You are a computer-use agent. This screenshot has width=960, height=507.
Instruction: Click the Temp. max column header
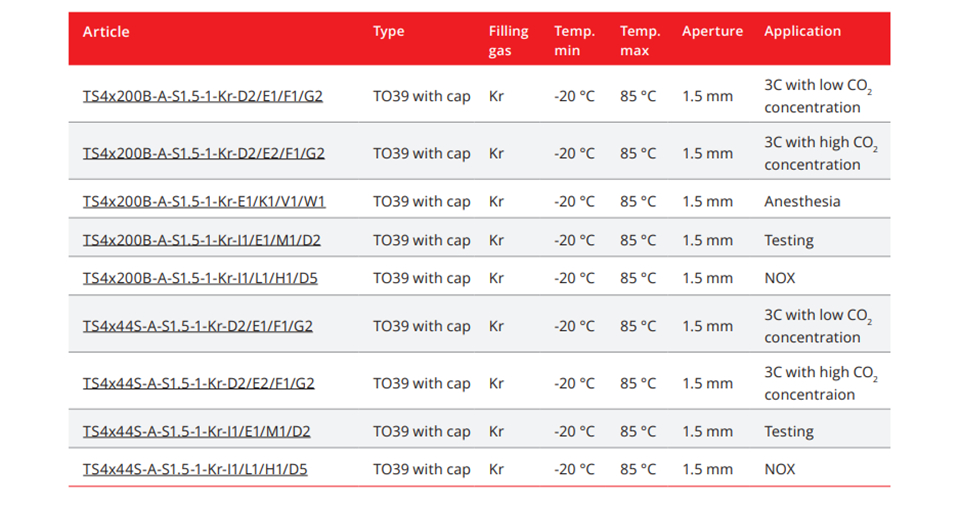click(639, 41)
